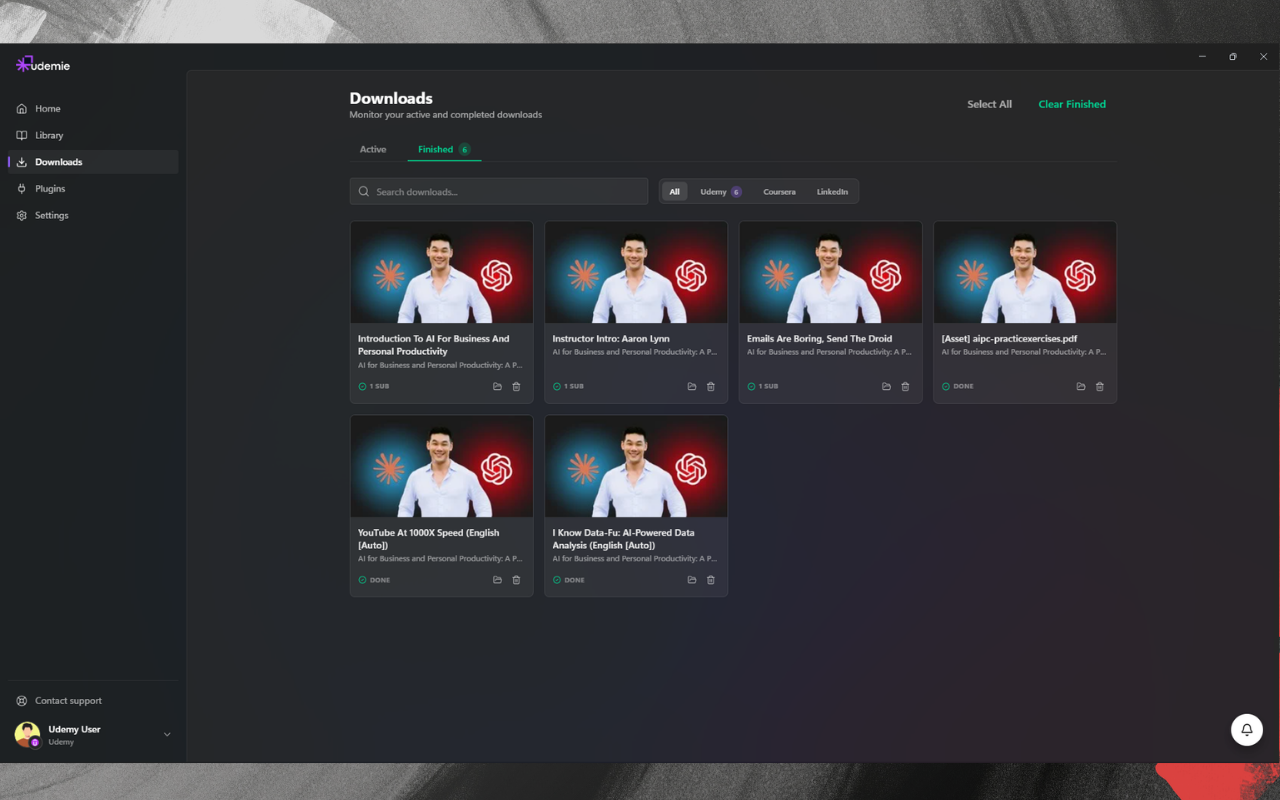Delete the Introduction To AI download
The image size is (1280, 800).
point(516,386)
